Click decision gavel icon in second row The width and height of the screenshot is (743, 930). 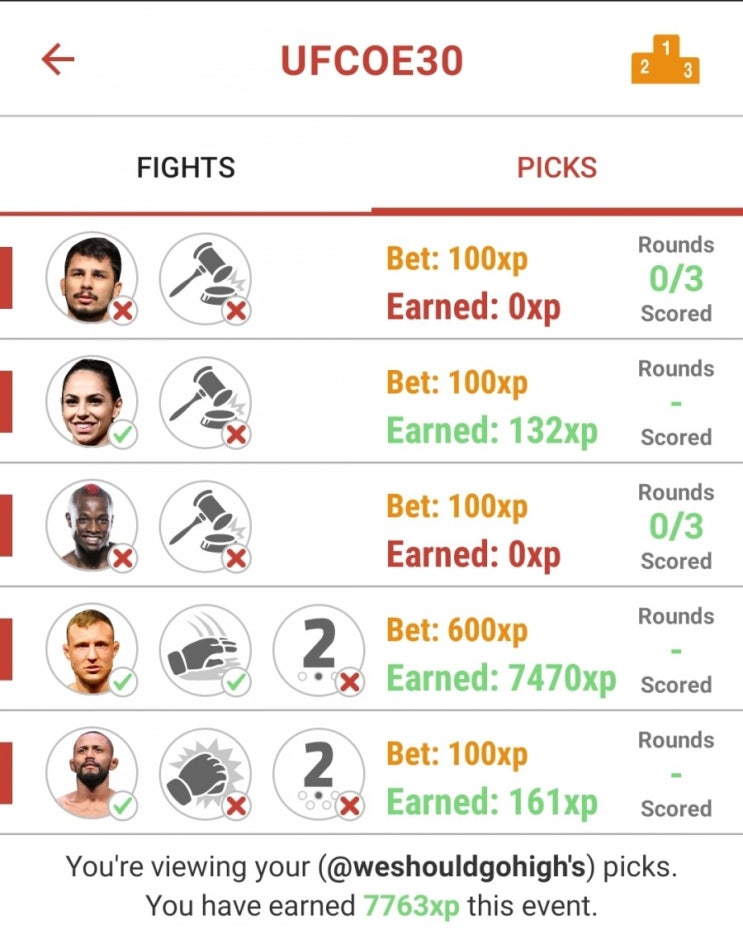205,402
